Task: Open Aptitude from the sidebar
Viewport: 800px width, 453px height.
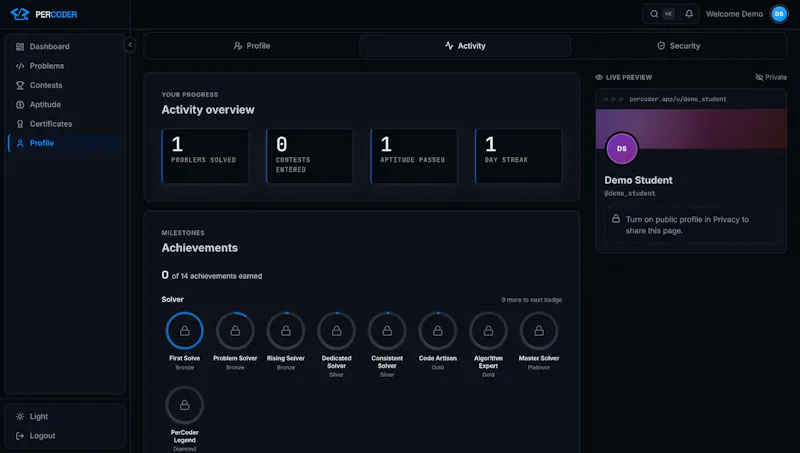Action: click(x=66, y=105)
